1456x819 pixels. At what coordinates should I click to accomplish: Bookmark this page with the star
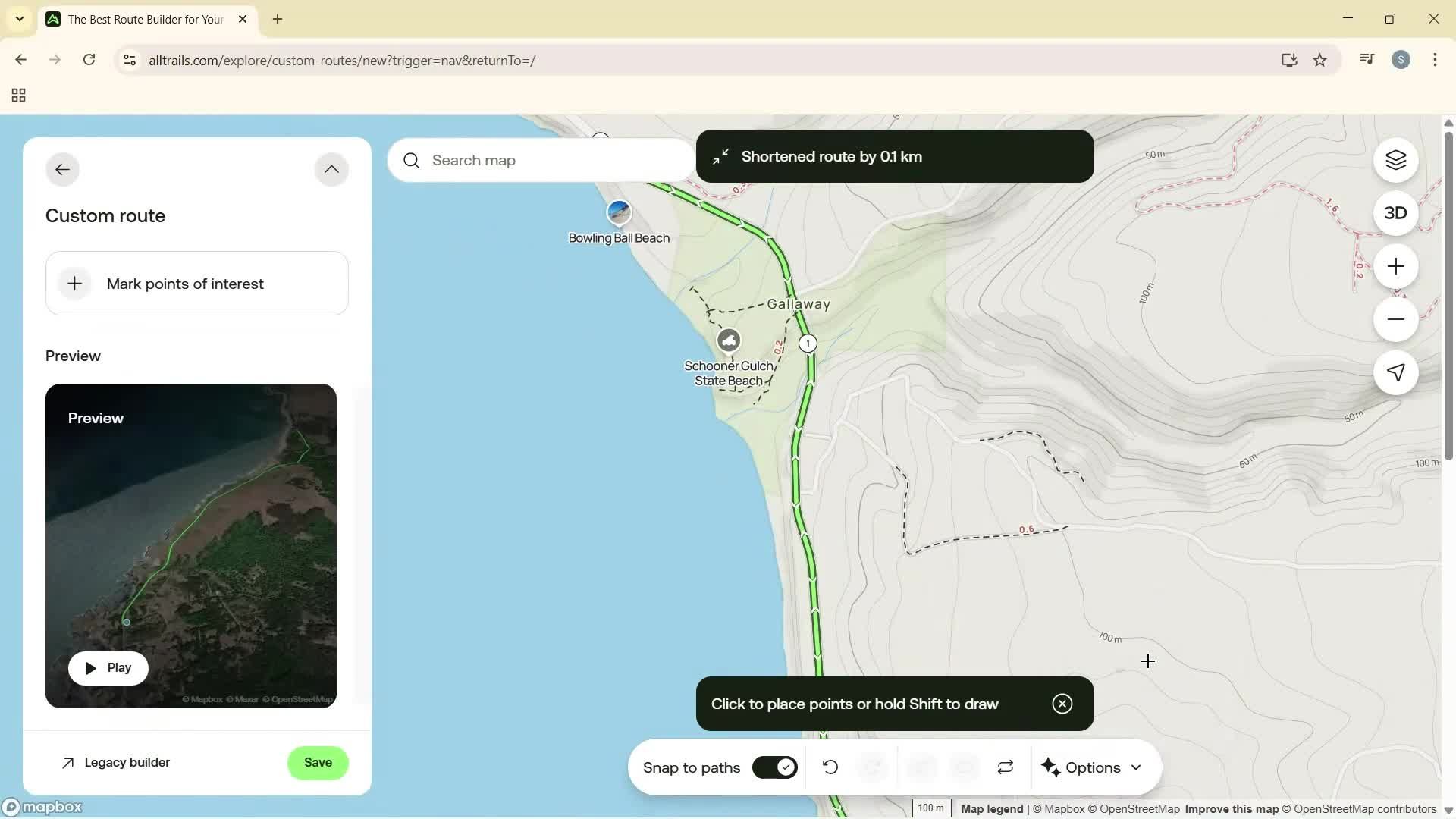[1319, 60]
